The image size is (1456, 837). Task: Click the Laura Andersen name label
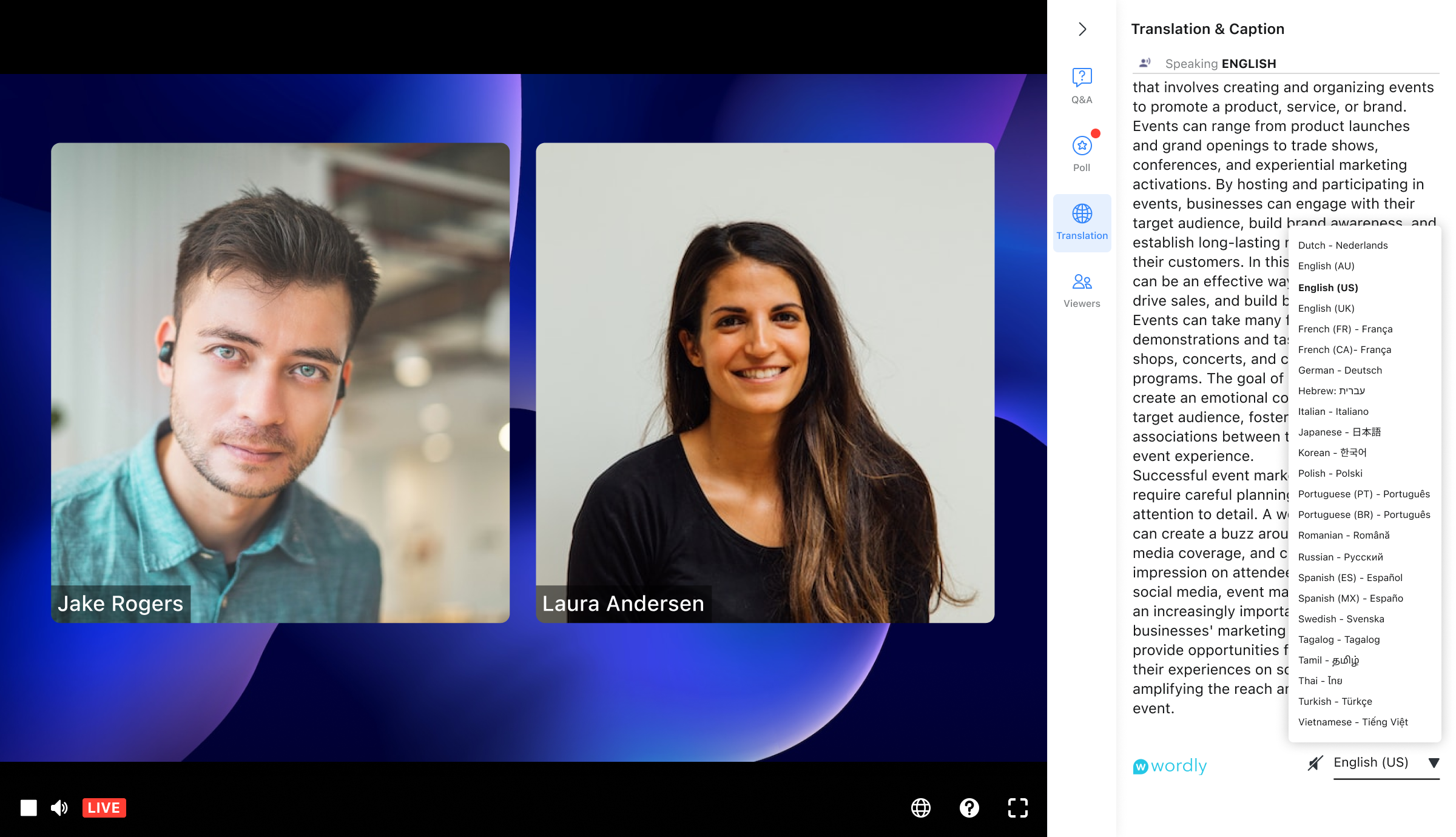click(x=623, y=603)
